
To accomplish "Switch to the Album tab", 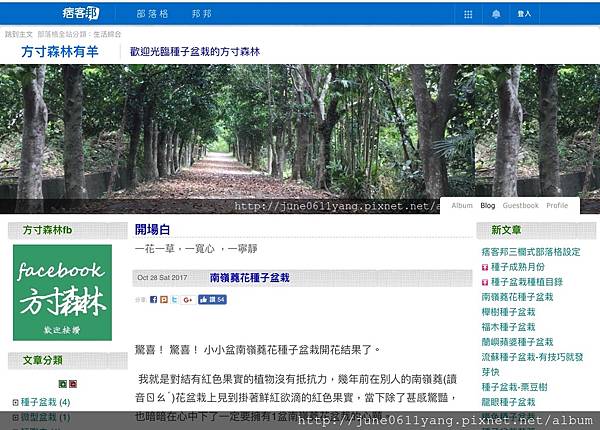I will click(462, 205).
